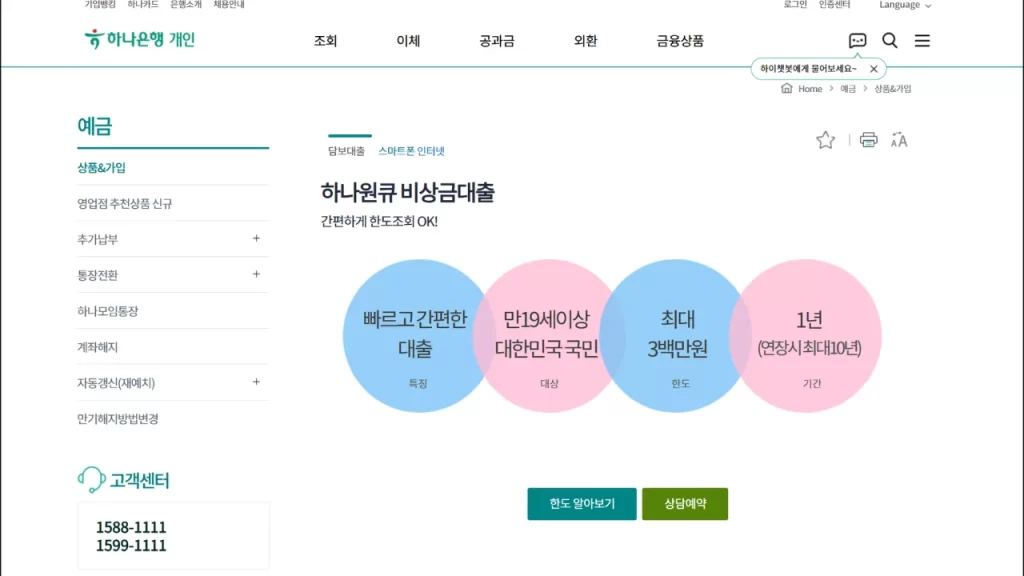Open the hamburger full menu icon
The width and height of the screenshot is (1024, 576).
pyautogui.click(x=922, y=40)
